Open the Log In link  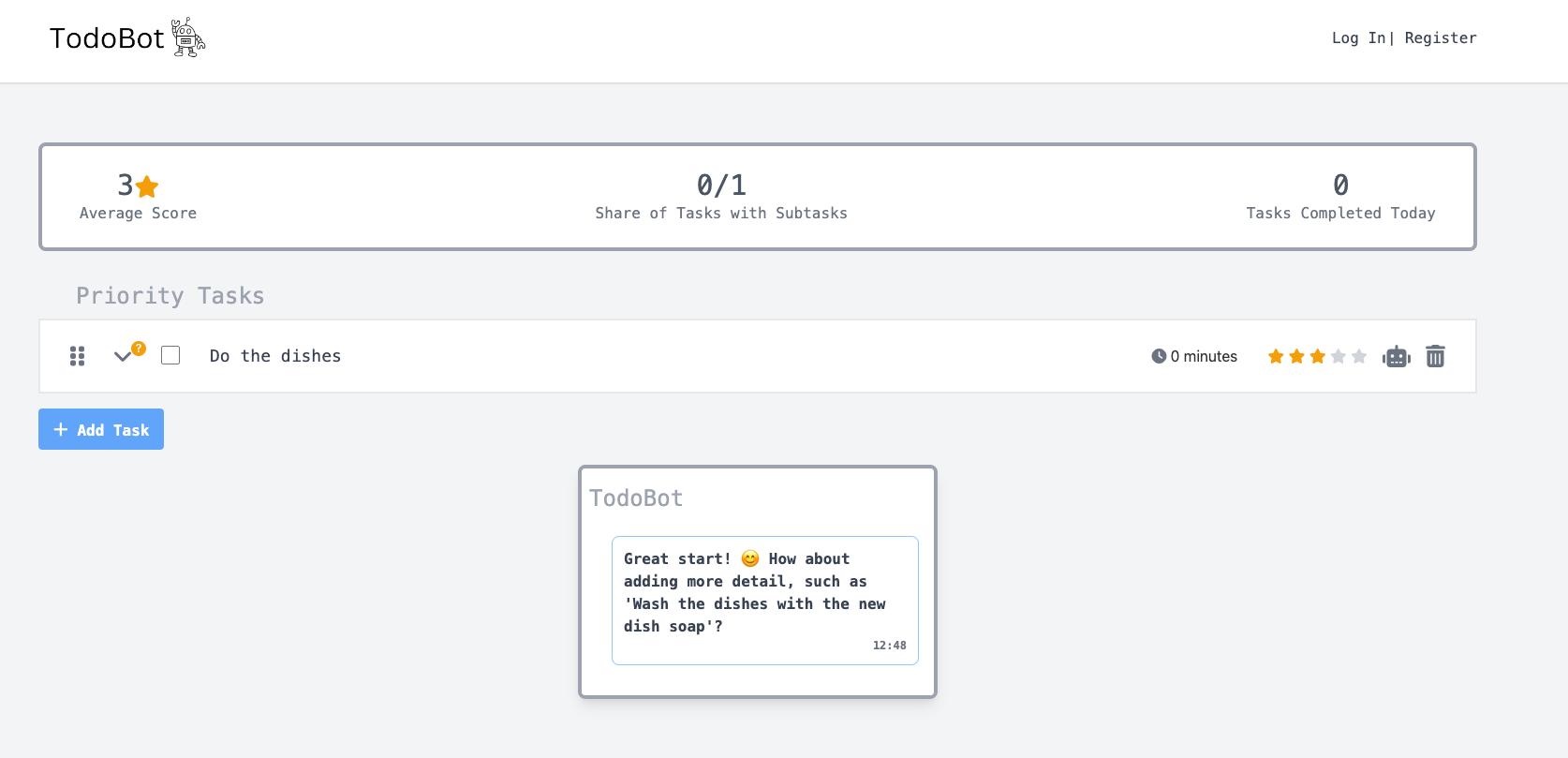tap(1358, 37)
